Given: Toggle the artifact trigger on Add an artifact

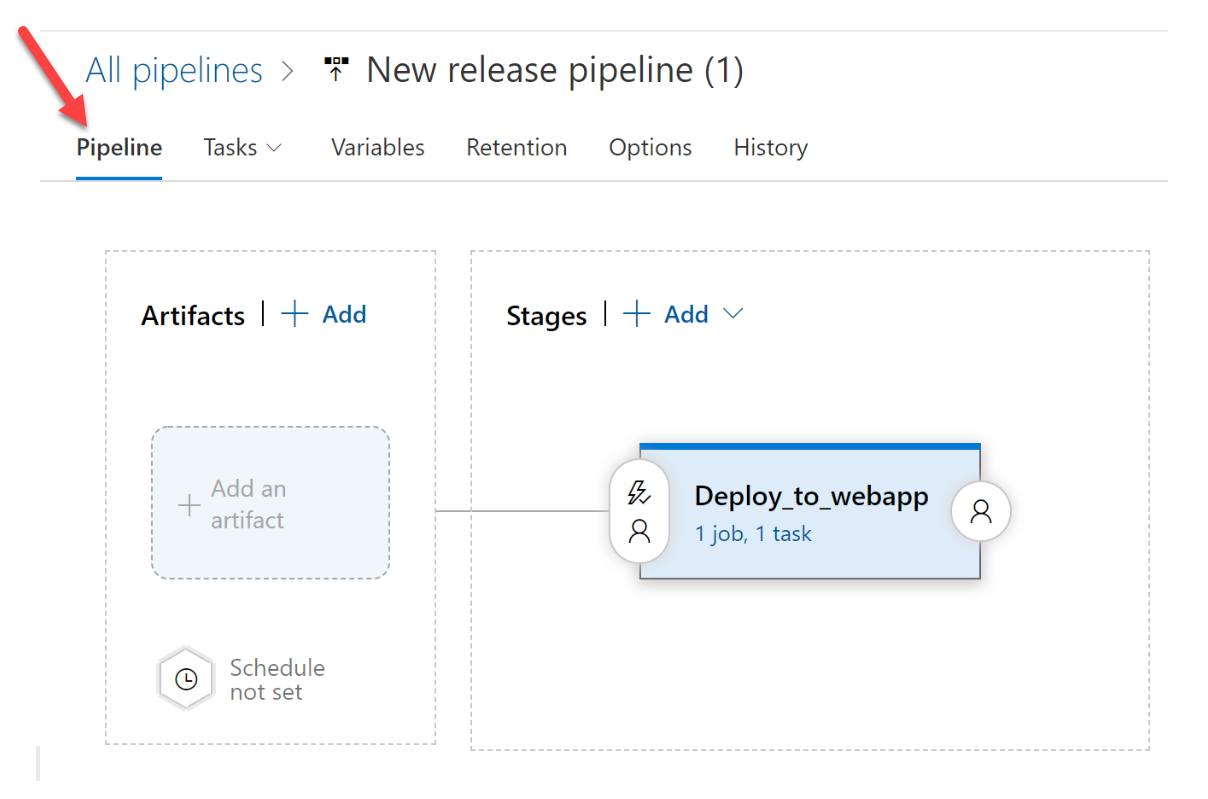Looking at the screenshot, I should click(x=270, y=505).
